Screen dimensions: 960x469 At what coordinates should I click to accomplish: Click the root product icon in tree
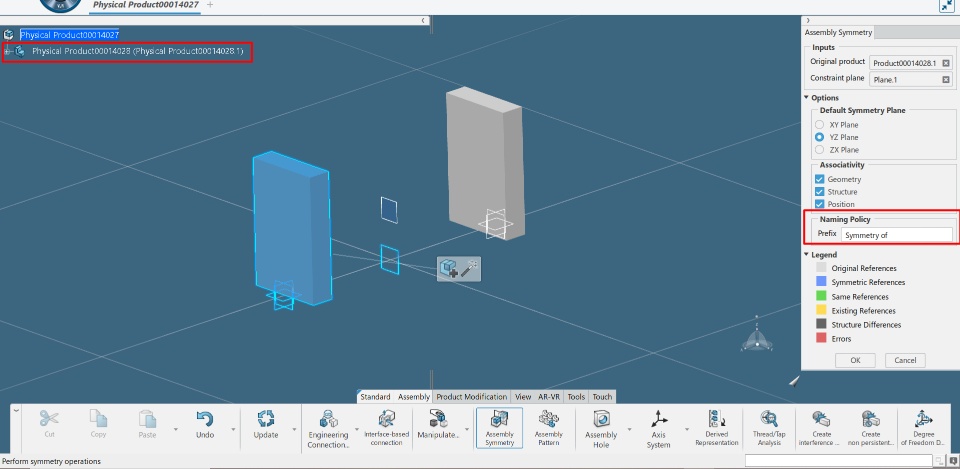tap(9, 35)
